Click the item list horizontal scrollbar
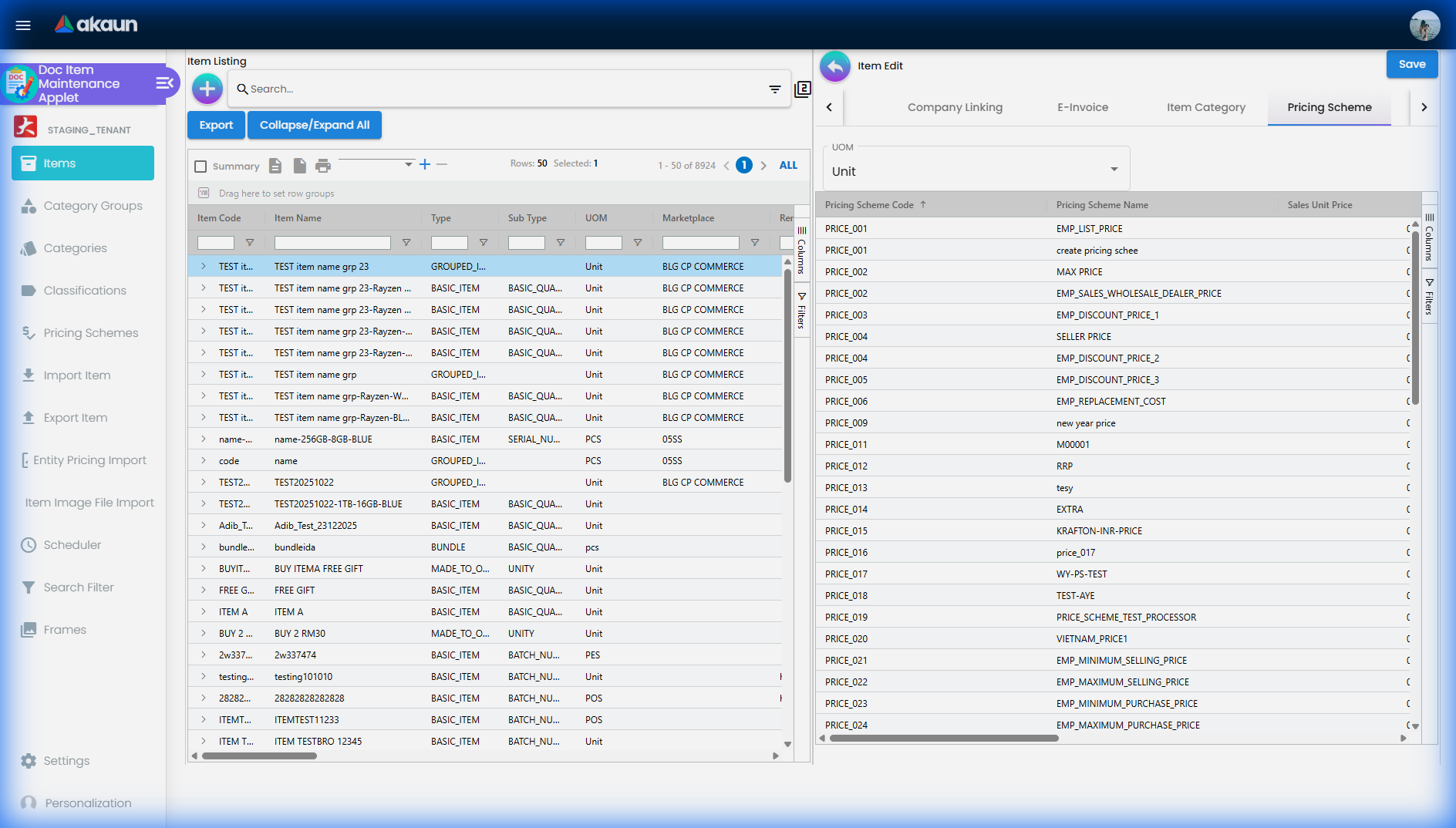The image size is (1456, 828). 259,756
